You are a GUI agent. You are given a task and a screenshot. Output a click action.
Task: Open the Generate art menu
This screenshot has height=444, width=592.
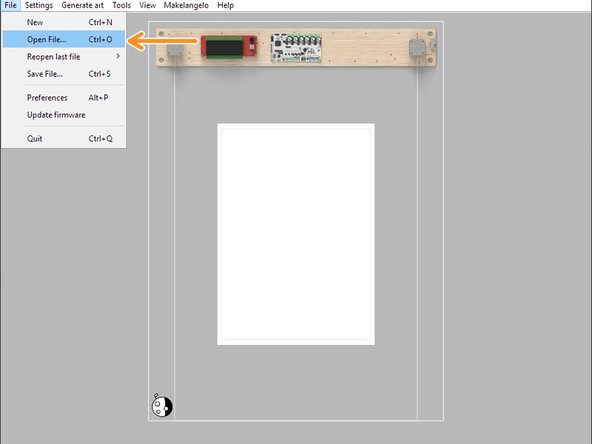[x=82, y=5]
